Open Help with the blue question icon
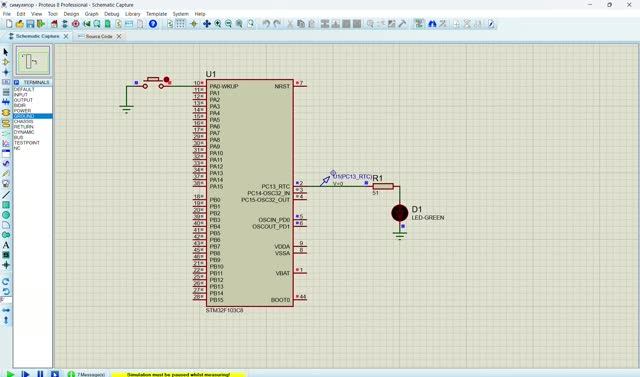This screenshot has height=377, width=640. (153, 24)
